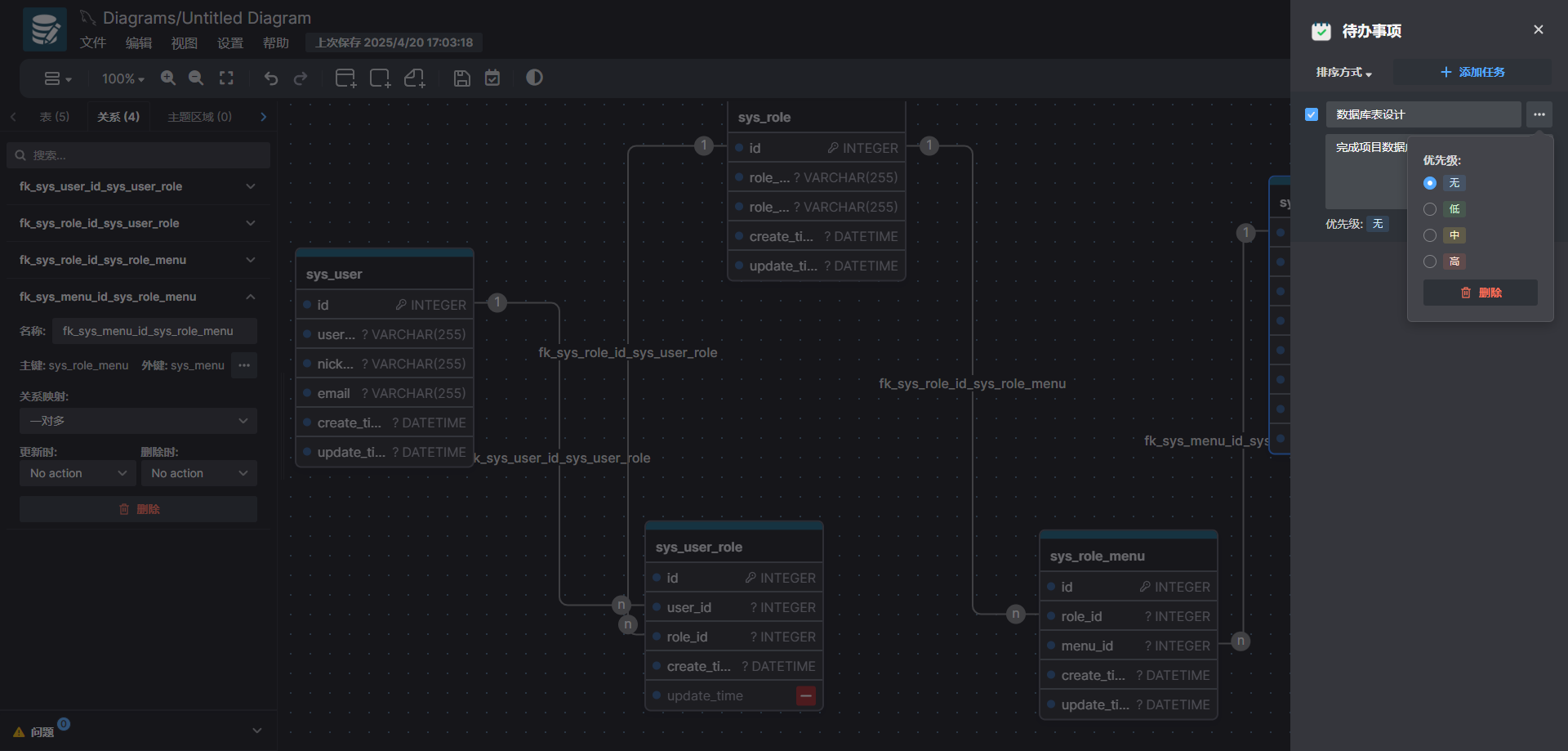Select the 高 priority radio button

[x=1430, y=262]
